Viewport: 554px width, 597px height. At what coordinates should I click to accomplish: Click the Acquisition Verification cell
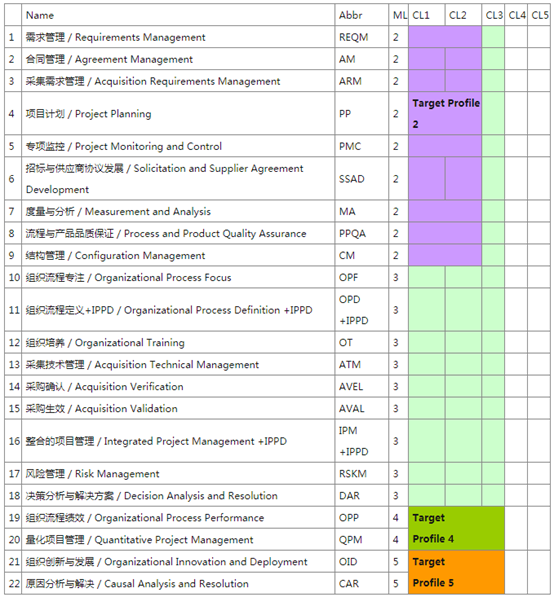[x=178, y=386]
